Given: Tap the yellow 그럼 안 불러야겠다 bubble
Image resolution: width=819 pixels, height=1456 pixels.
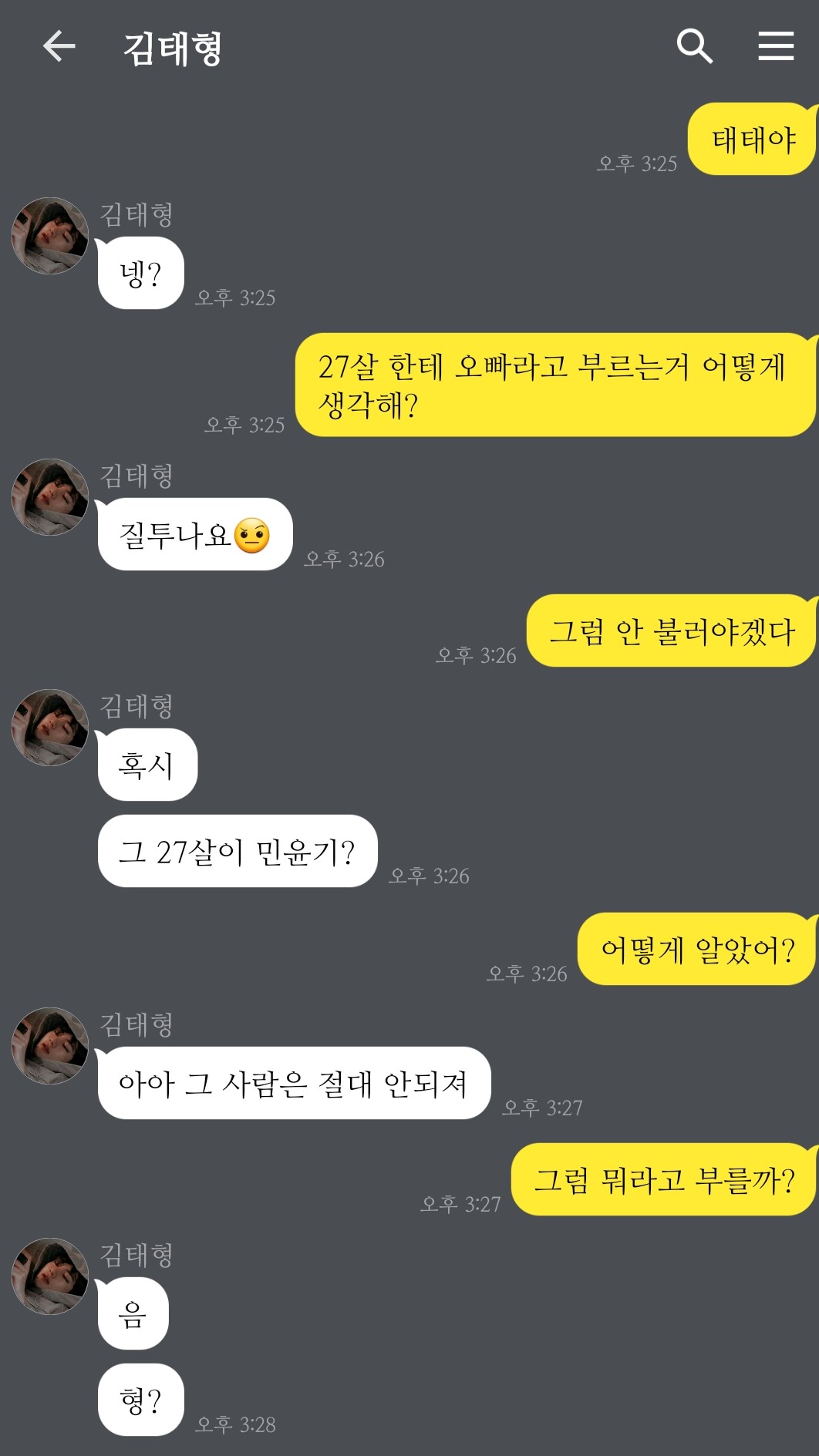Looking at the screenshot, I should [671, 630].
